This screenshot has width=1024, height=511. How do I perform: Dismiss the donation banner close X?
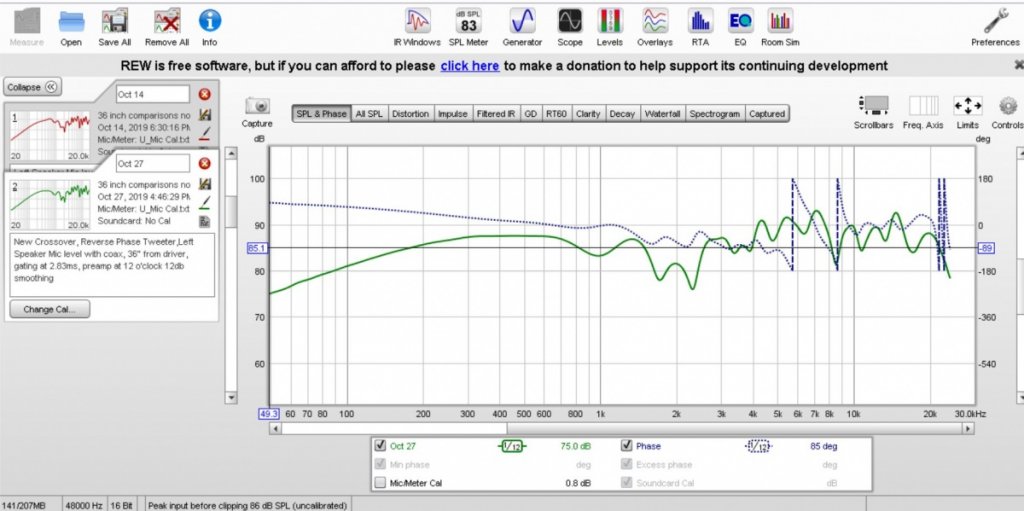pyautogui.click(x=1018, y=65)
